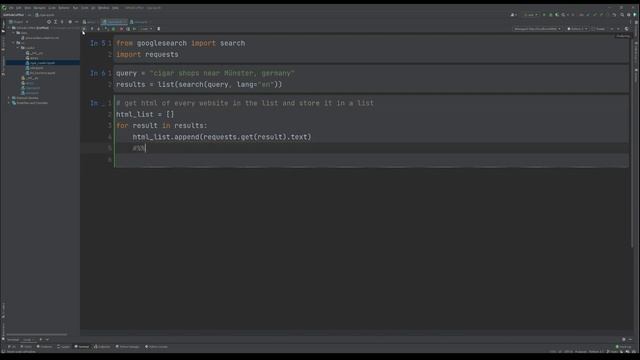
Task: Open the Refactor menu
Action: (x=64, y=8)
